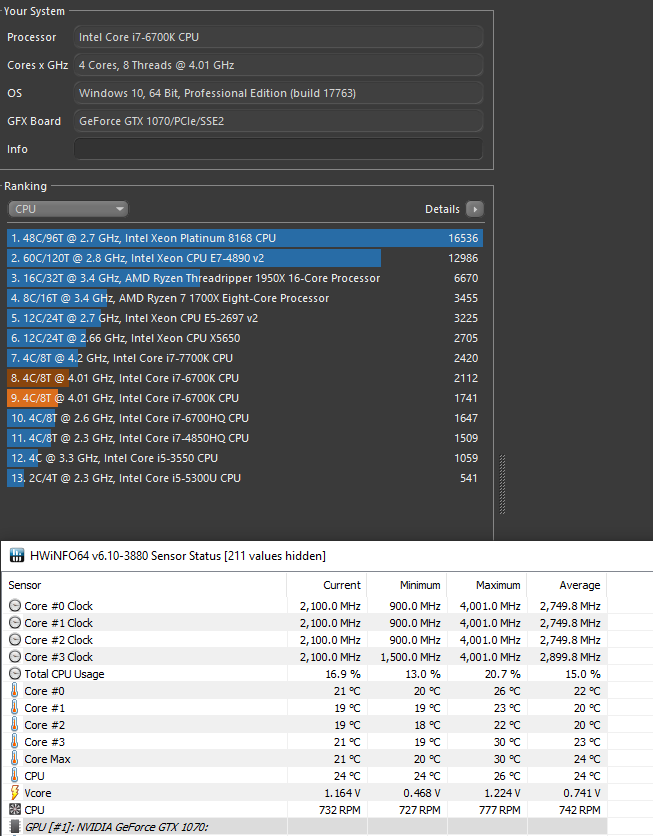Click Vcore current value 1.164 V
The image size is (653, 836).
click(x=342, y=793)
